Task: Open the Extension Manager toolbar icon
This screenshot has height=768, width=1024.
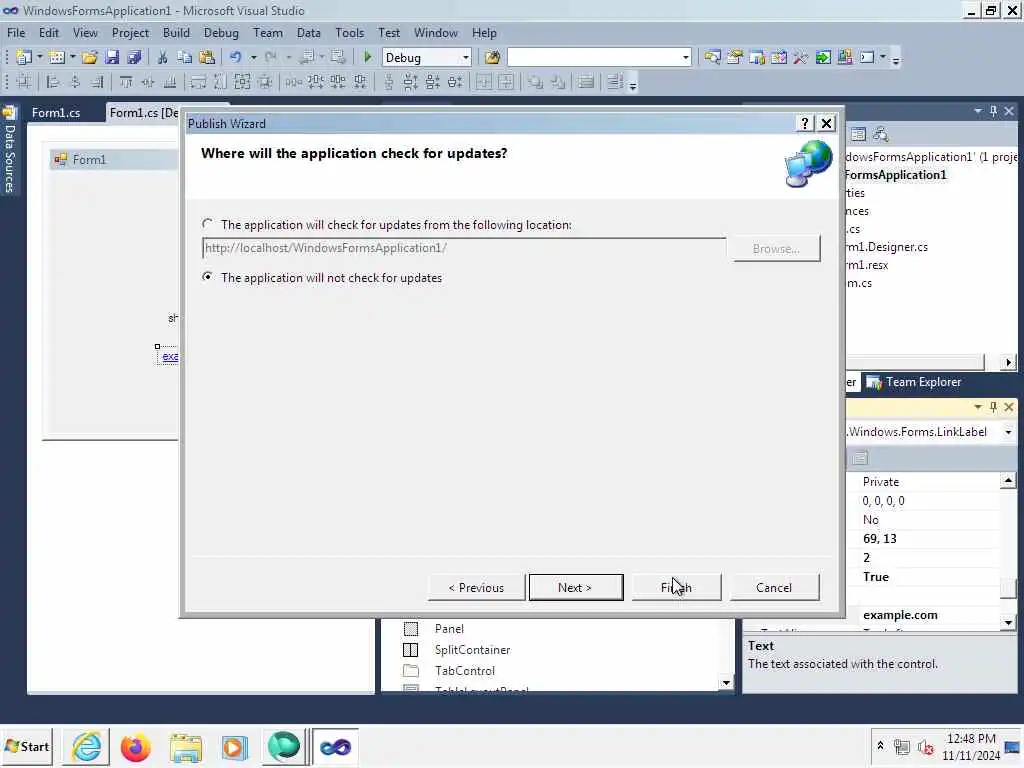Action: tap(845, 57)
